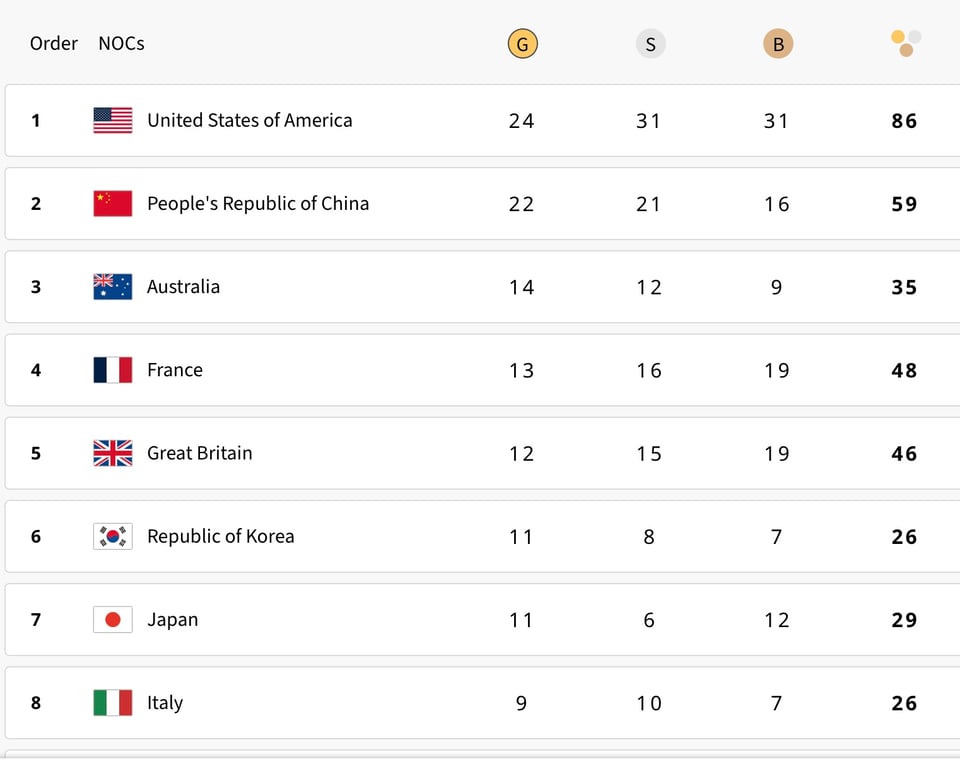Click the France flag icon
This screenshot has width=960, height=762.
[x=113, y=370]
